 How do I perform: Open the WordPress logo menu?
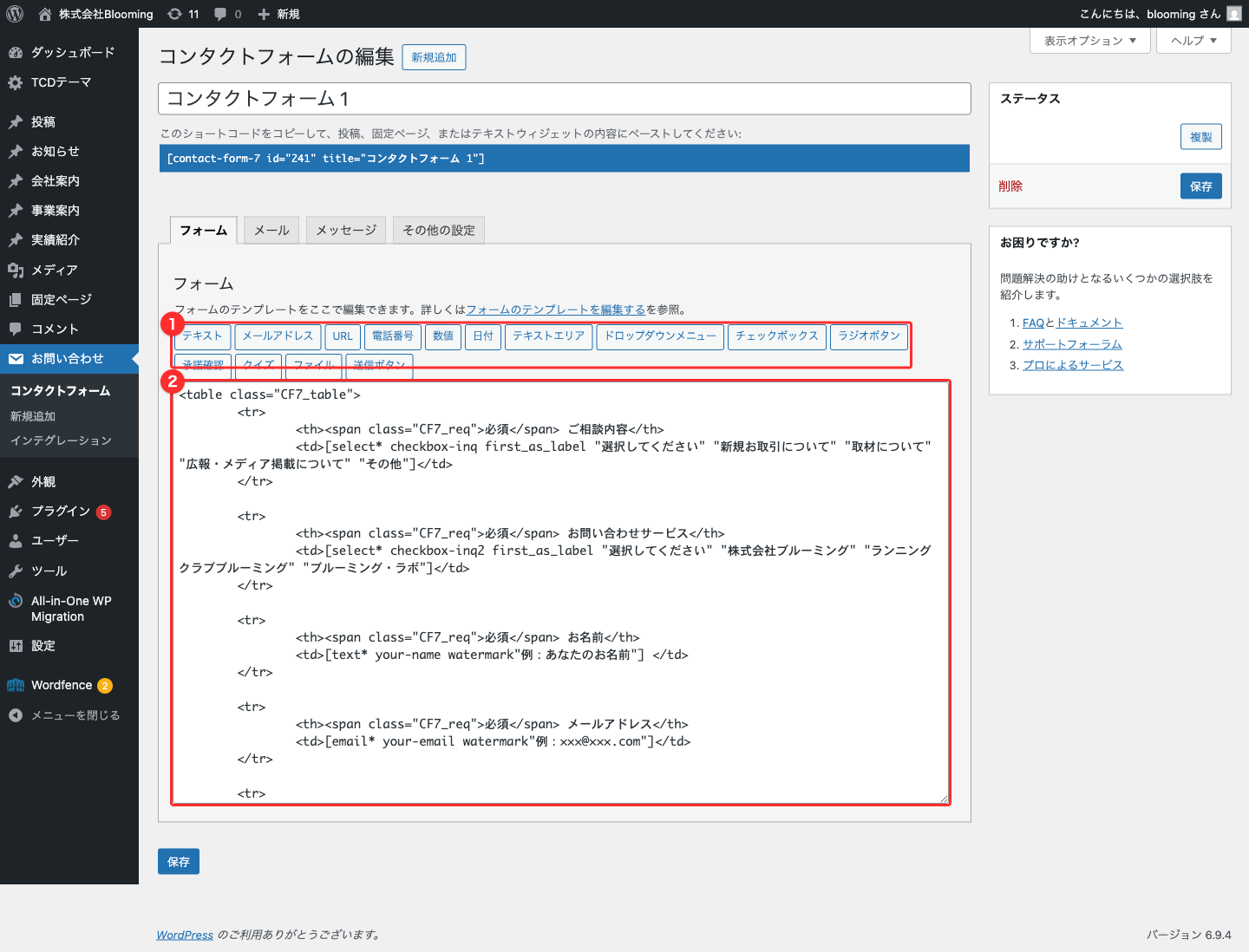(x=15, y=14)
